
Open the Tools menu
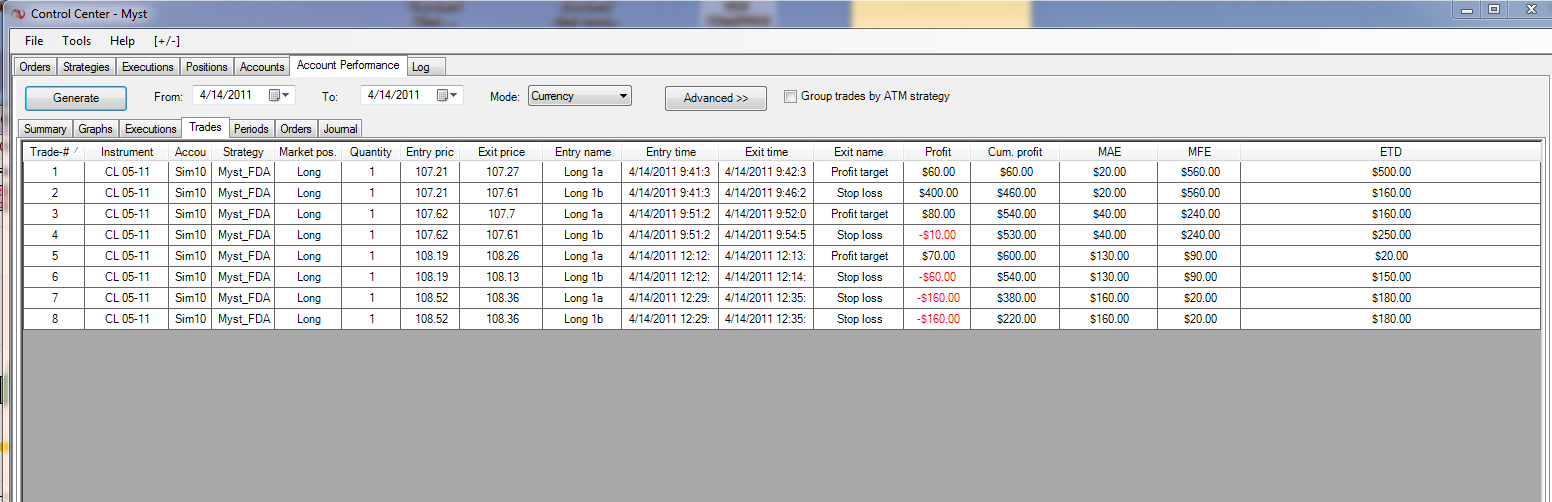[x=76, y=41]
